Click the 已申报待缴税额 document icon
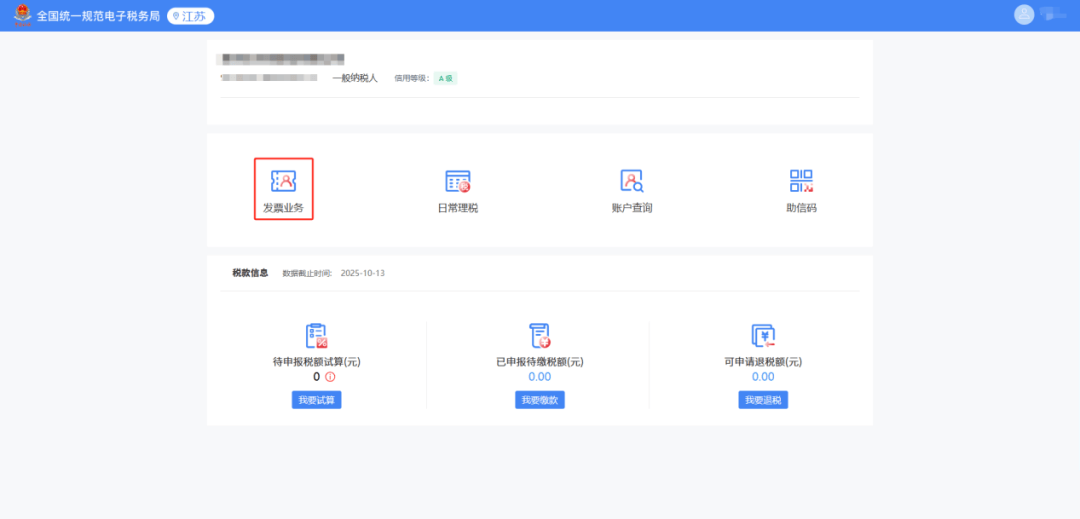Image resolution: width=1080 pixels, height=519 pixels. [x=540, y=336]
